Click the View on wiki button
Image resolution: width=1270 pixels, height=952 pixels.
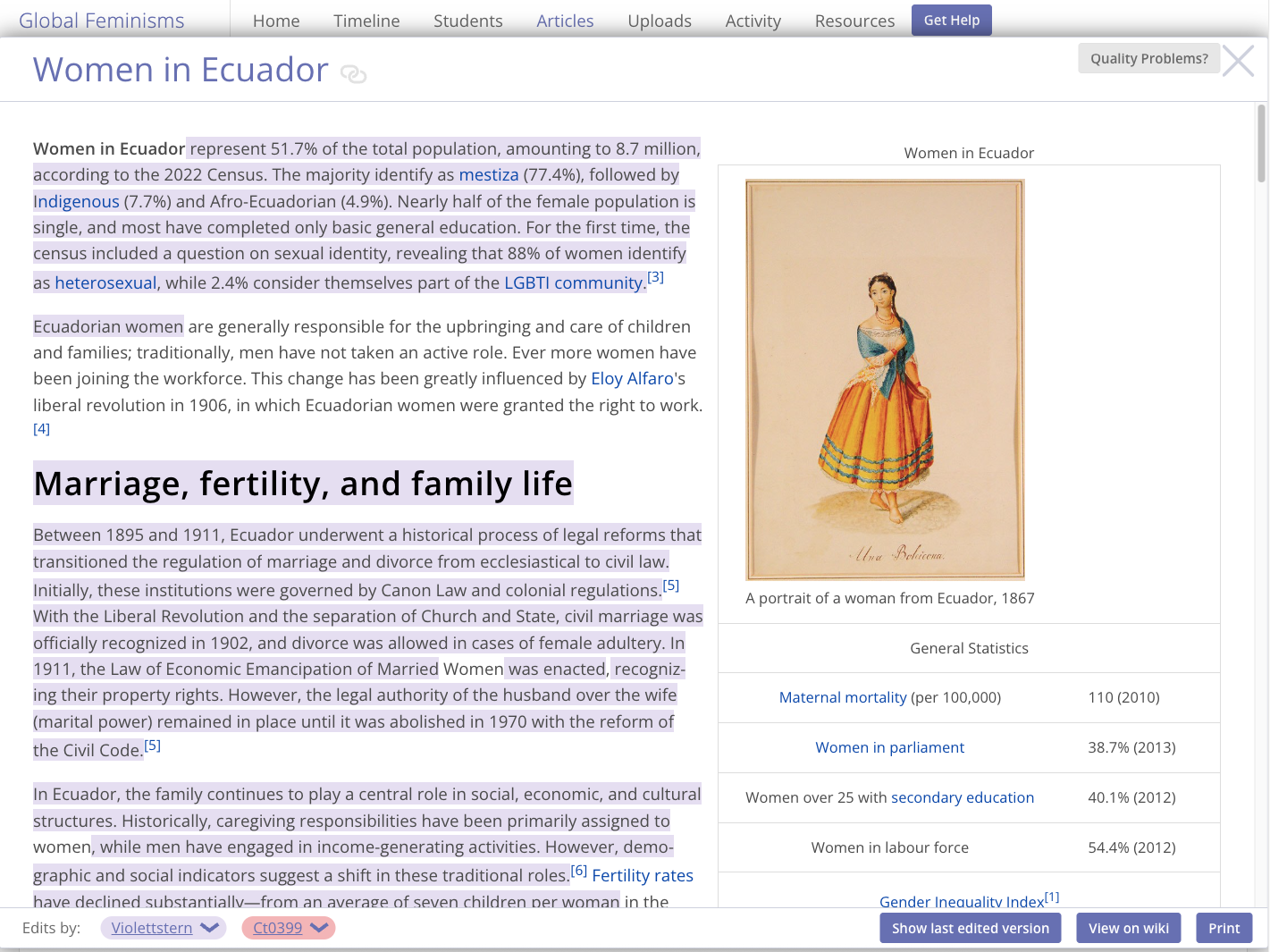tap(1129, 928)
